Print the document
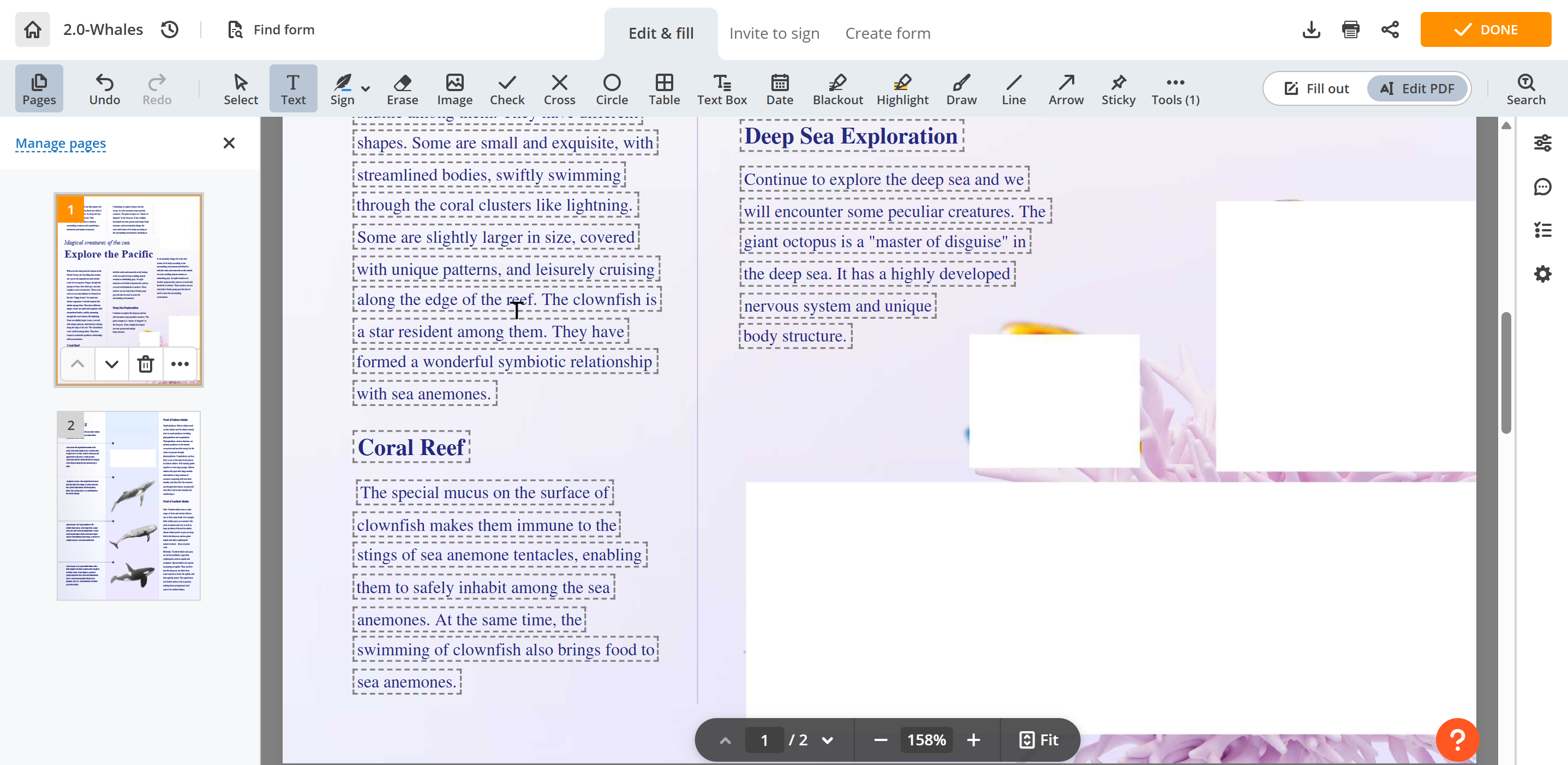This screenshot has width=1568, height=765. point(1351,29)
